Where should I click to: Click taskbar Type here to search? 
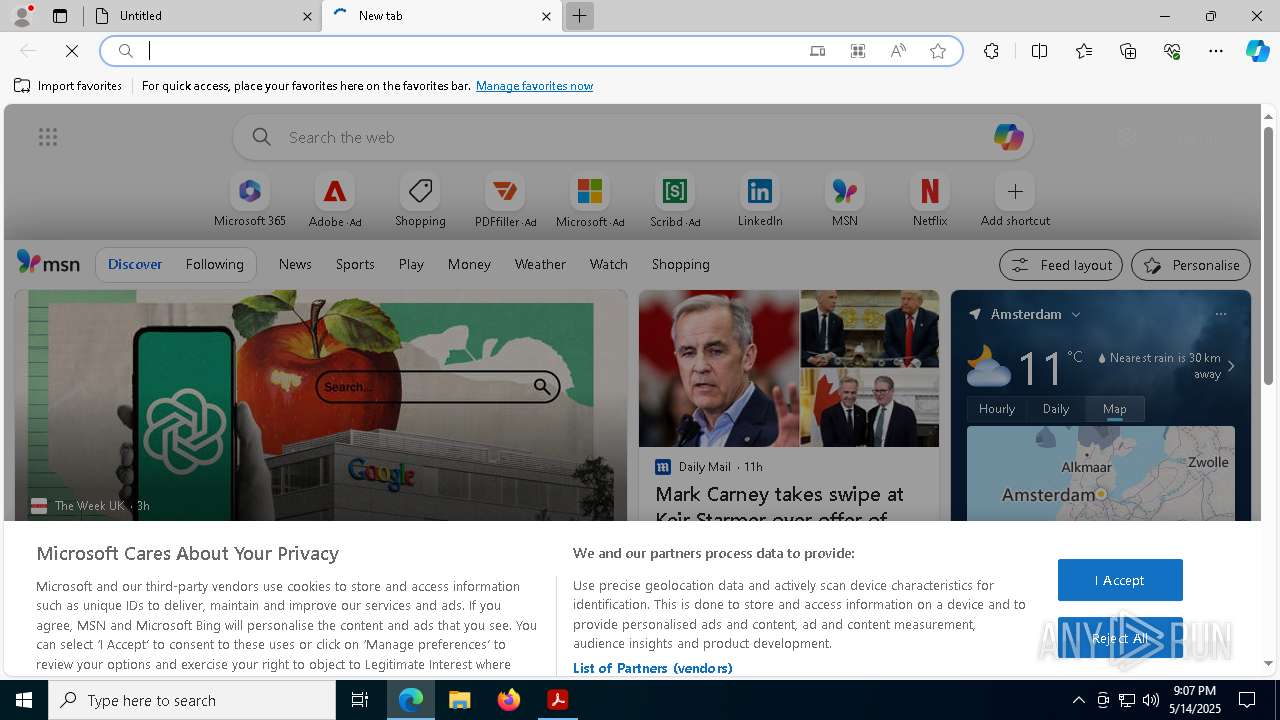(192, 700)
